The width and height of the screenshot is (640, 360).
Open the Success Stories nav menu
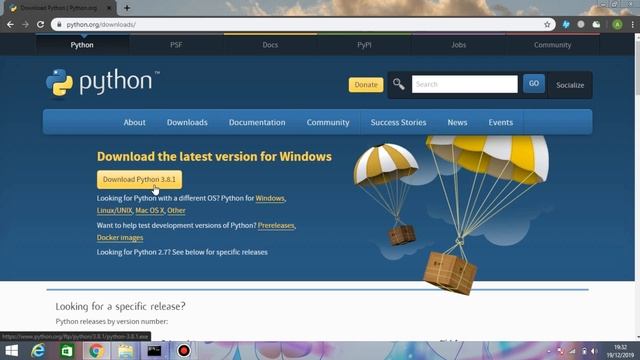click(398, 122)
